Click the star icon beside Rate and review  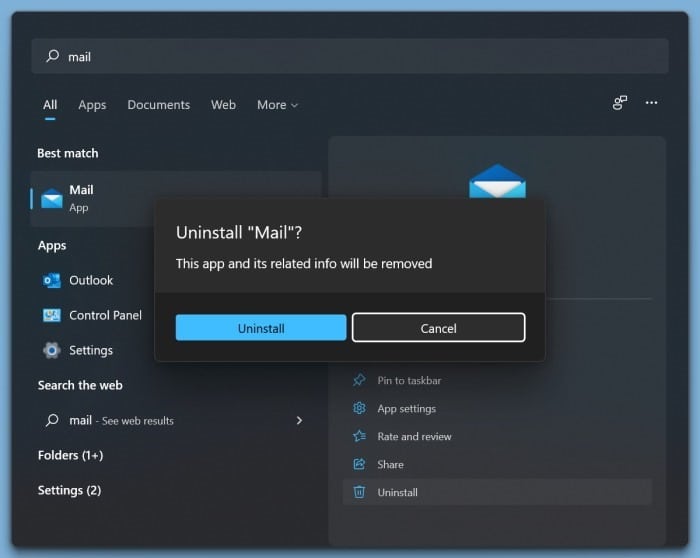pyautogui.click(x=359, y=436)
